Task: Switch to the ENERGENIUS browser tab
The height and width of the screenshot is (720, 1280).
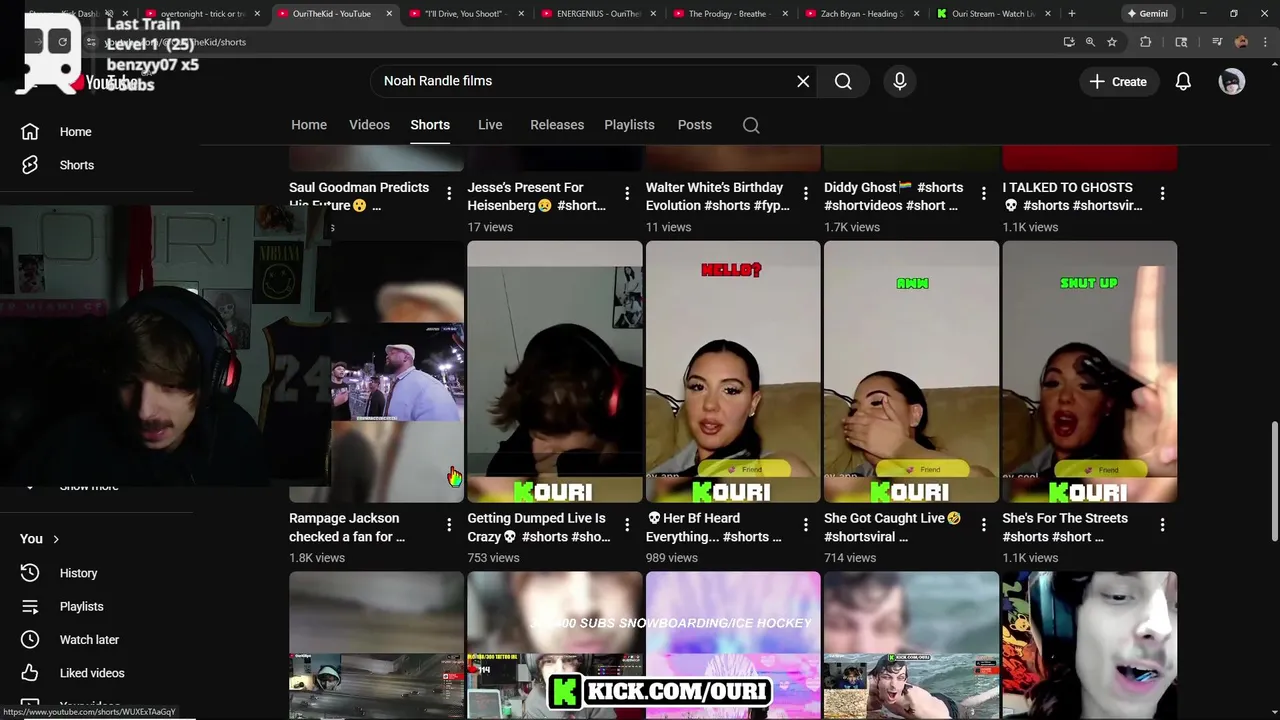Action: point(598,14)
